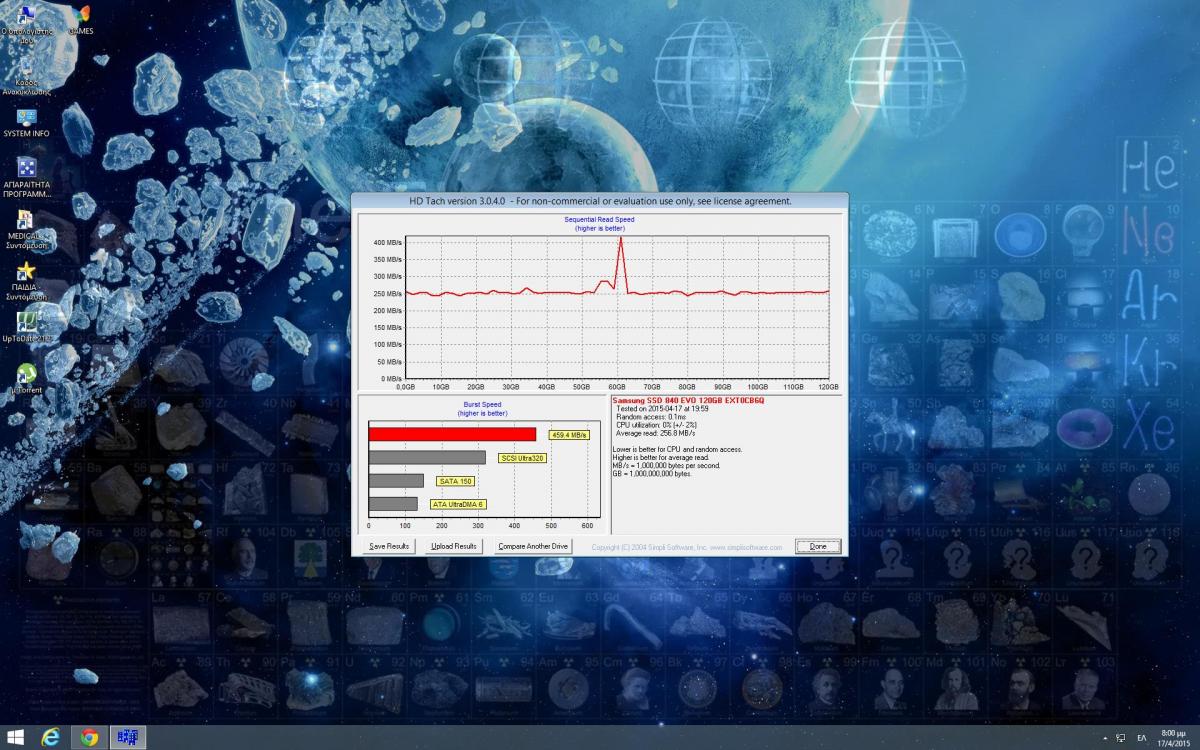Click the 459.4 MB/s burst value label
The height and width of the screenshot is (750, 1200).
(569, 435)
